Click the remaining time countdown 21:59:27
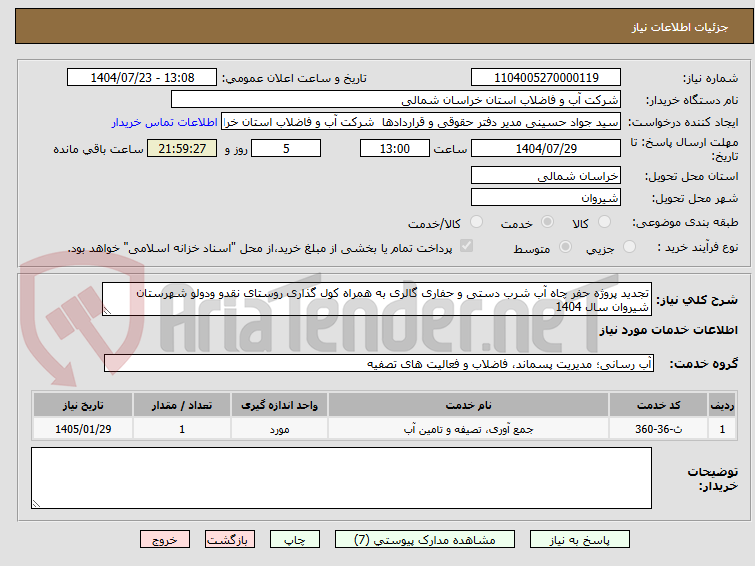This screenshot has height=566, width=755. coord(182,148)
